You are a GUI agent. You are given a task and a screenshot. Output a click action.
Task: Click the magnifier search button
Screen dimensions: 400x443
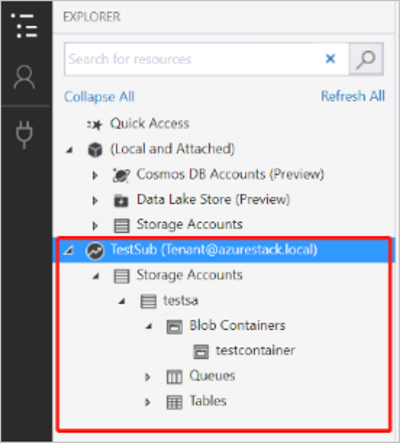point(366,59)
